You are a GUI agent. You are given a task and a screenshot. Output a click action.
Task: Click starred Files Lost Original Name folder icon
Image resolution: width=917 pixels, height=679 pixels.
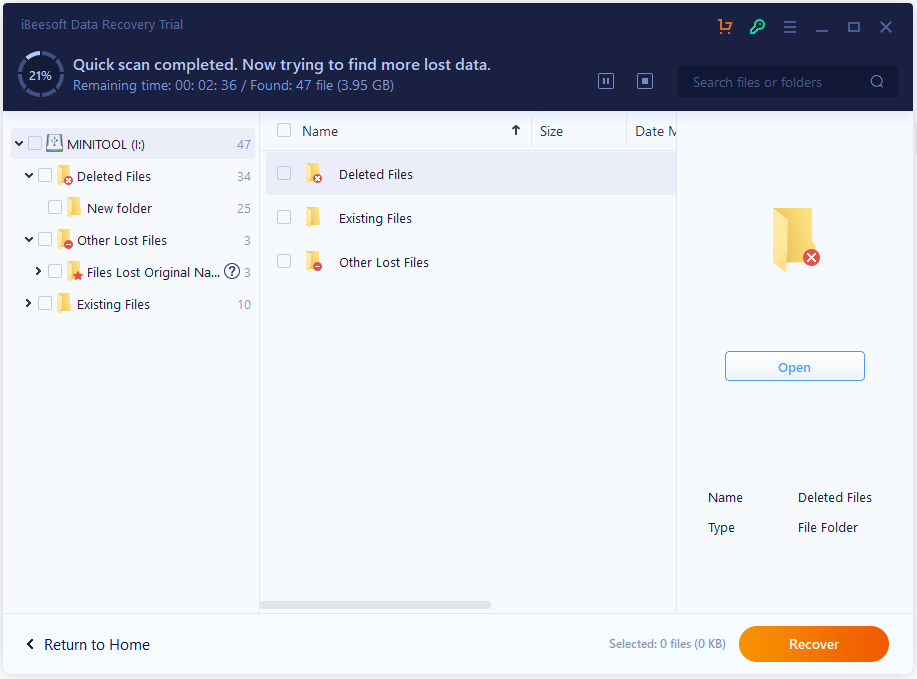[x=74, y=271]
